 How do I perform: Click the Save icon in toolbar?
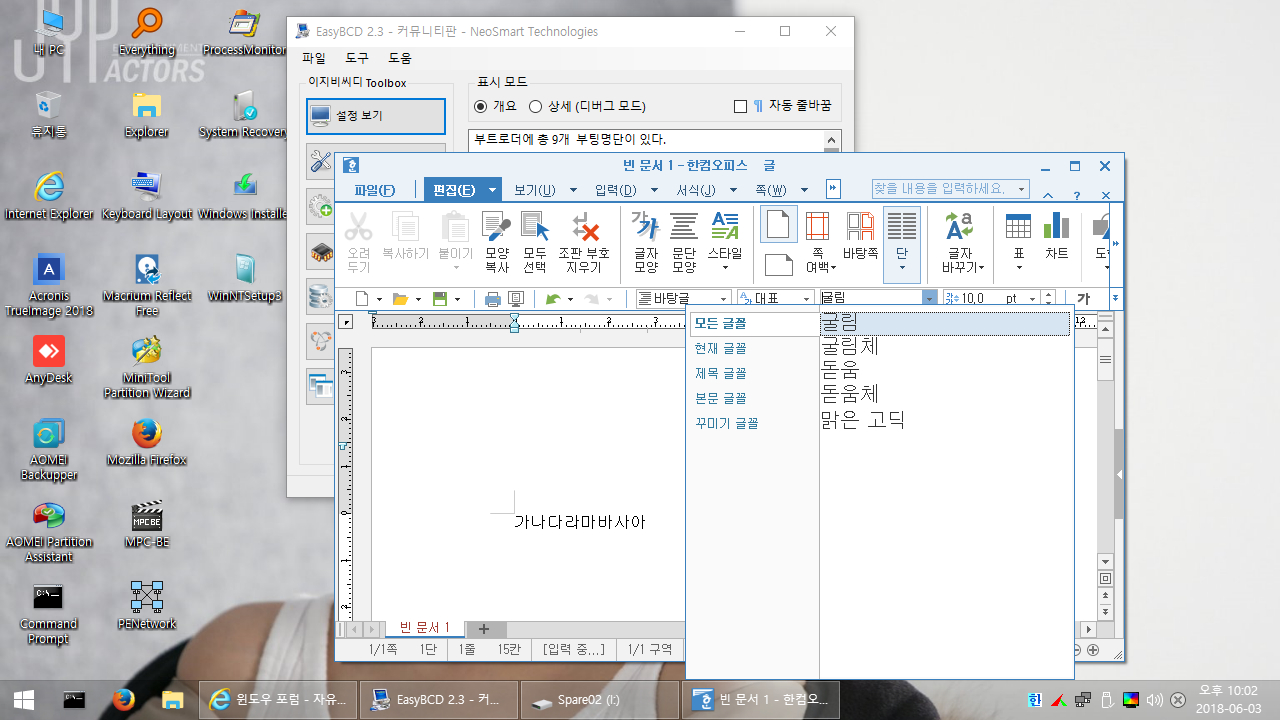pos(439,299)
